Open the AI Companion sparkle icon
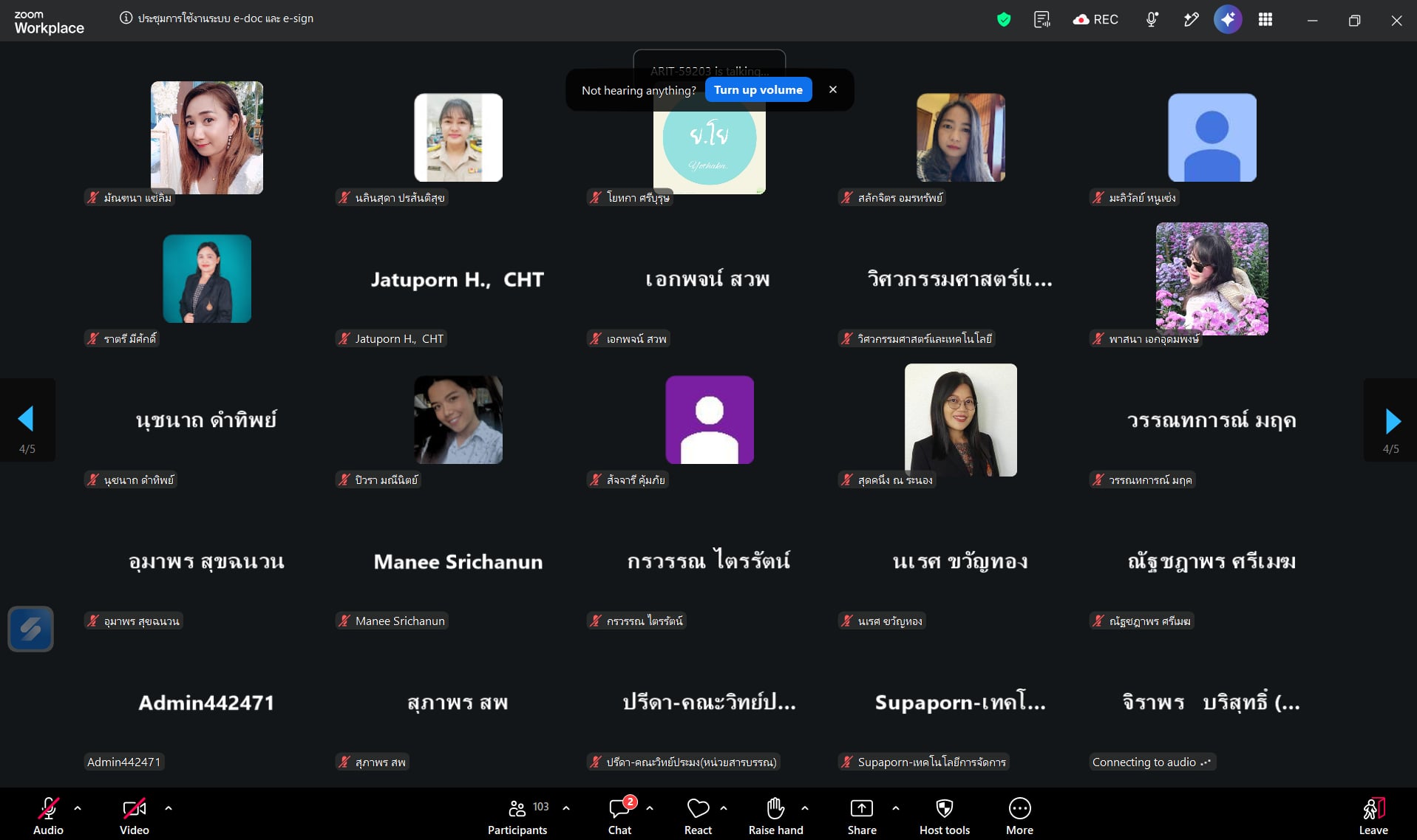 point(1228,20)
